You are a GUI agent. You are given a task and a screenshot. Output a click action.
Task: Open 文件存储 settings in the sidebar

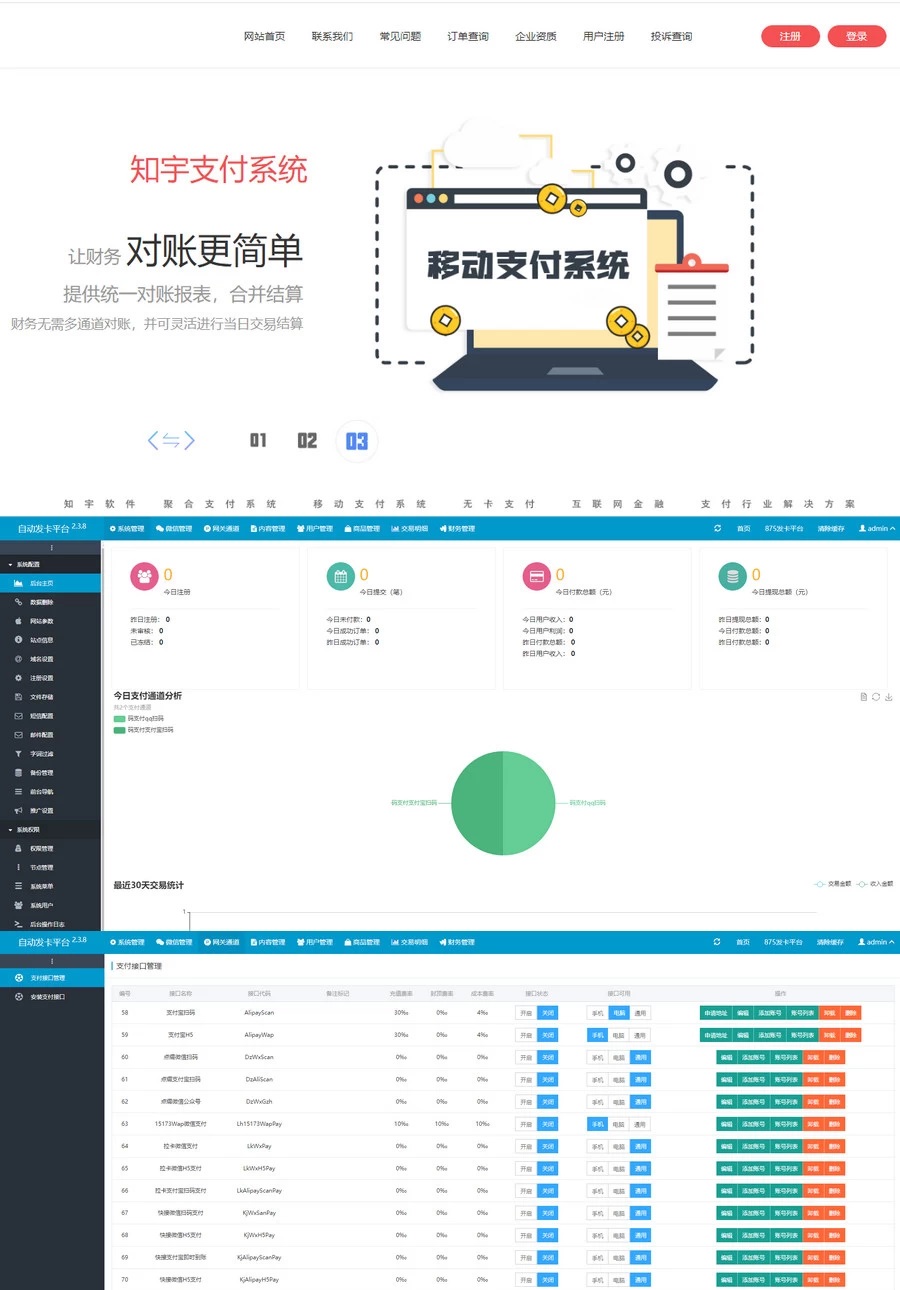tap(41, 697)
